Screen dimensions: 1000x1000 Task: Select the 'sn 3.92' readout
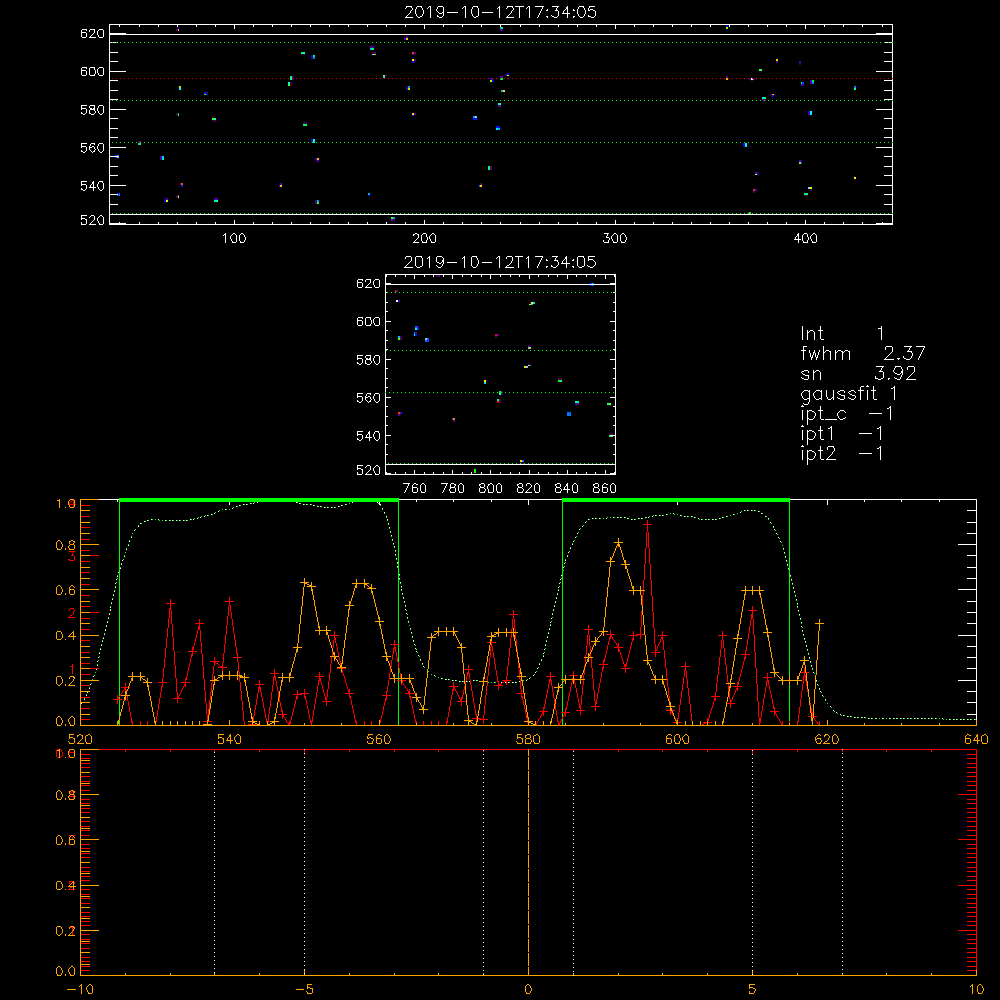click(x=858, y=374)
